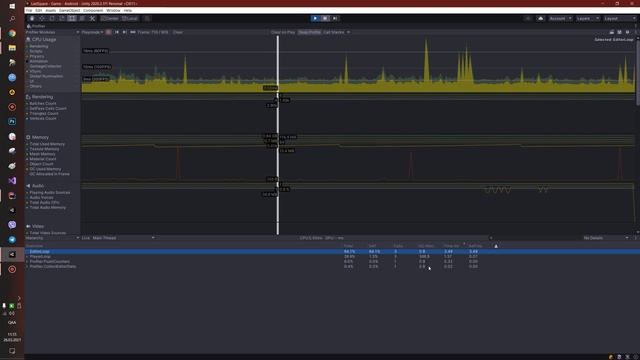Select the EditorLoop hierarchy row
Screen dimensions: 640x360
click(332, 252)
